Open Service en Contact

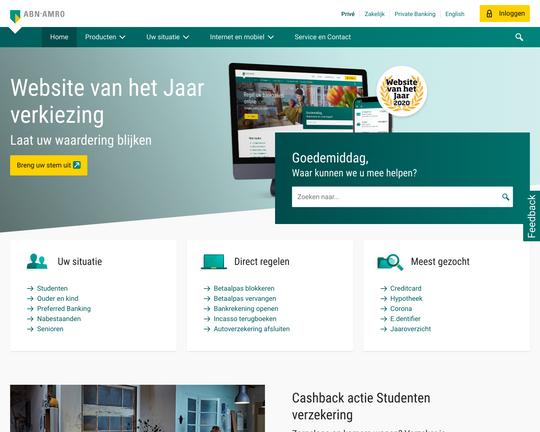pos(322,37)
